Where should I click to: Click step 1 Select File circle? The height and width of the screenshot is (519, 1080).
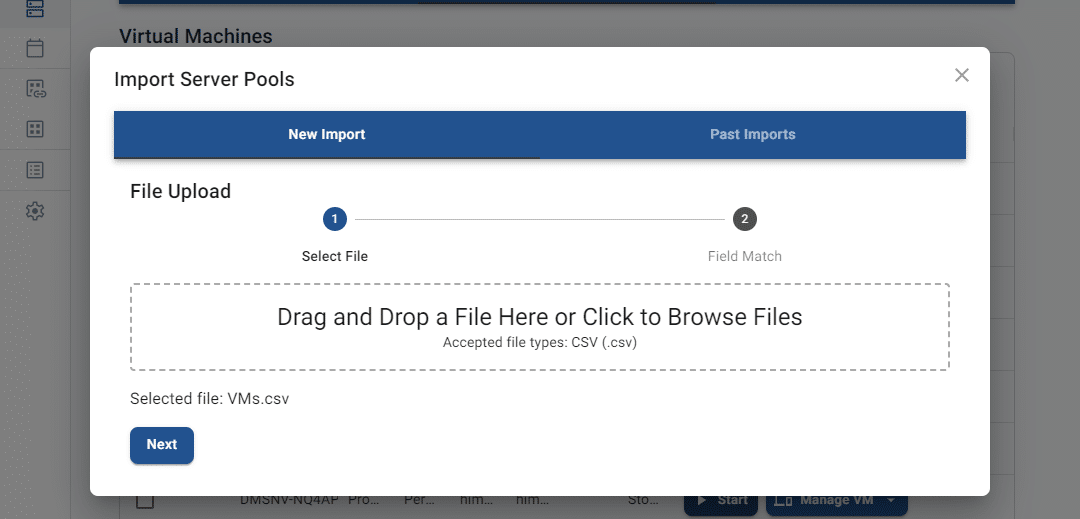pyautogui.click(x=335, y=219)
